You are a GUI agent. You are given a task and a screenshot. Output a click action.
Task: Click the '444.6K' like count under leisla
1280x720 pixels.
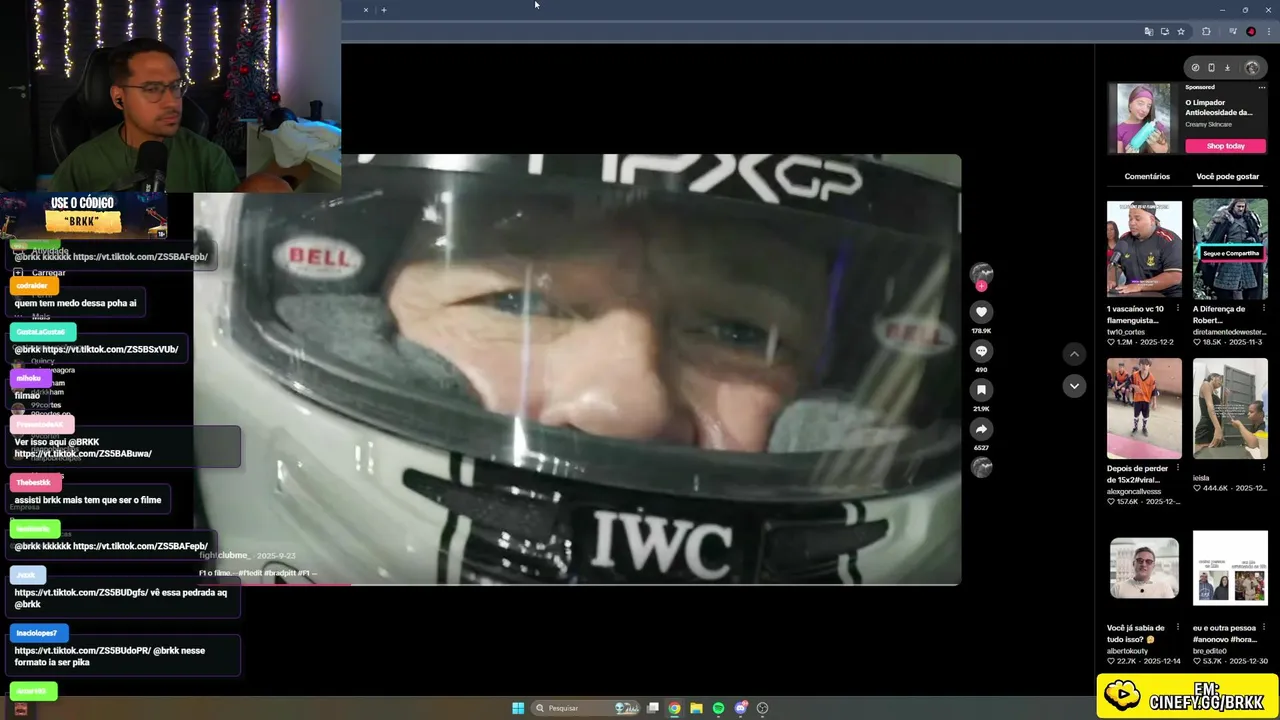pos(1215,488)
